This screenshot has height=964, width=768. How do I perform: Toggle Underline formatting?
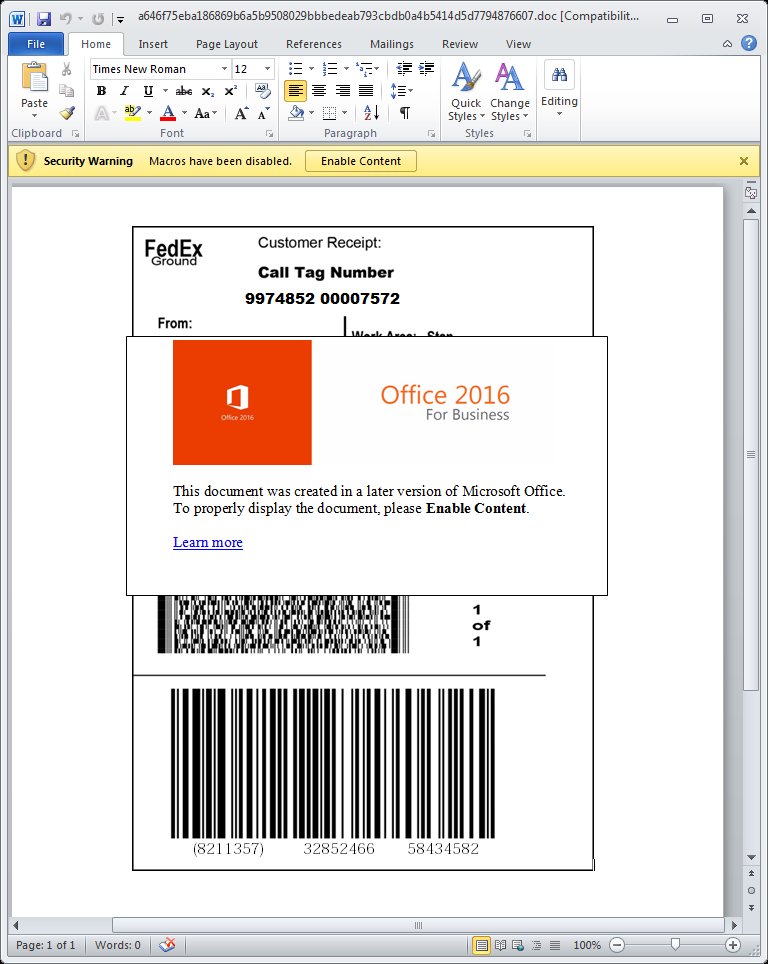click(x=148, y=91)
